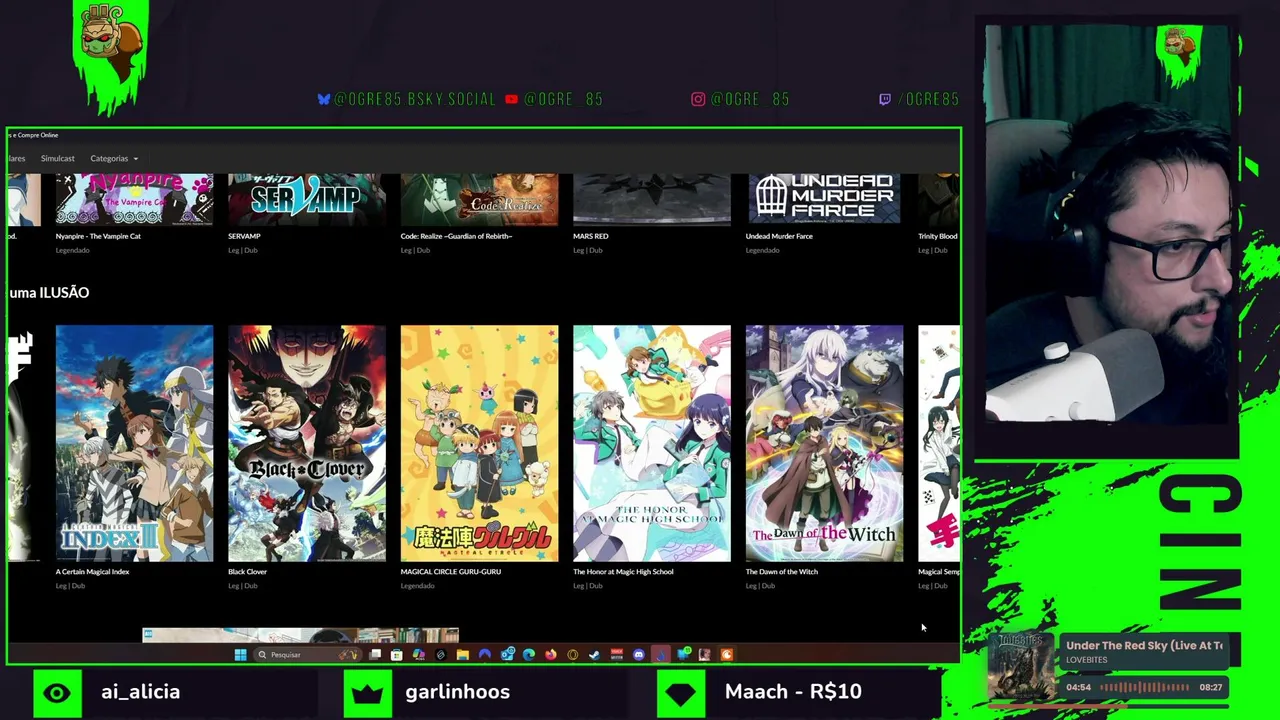Click the 'Trinity Blood' title text
This screenshot has width=1280, height=720.
click(938, 236)
